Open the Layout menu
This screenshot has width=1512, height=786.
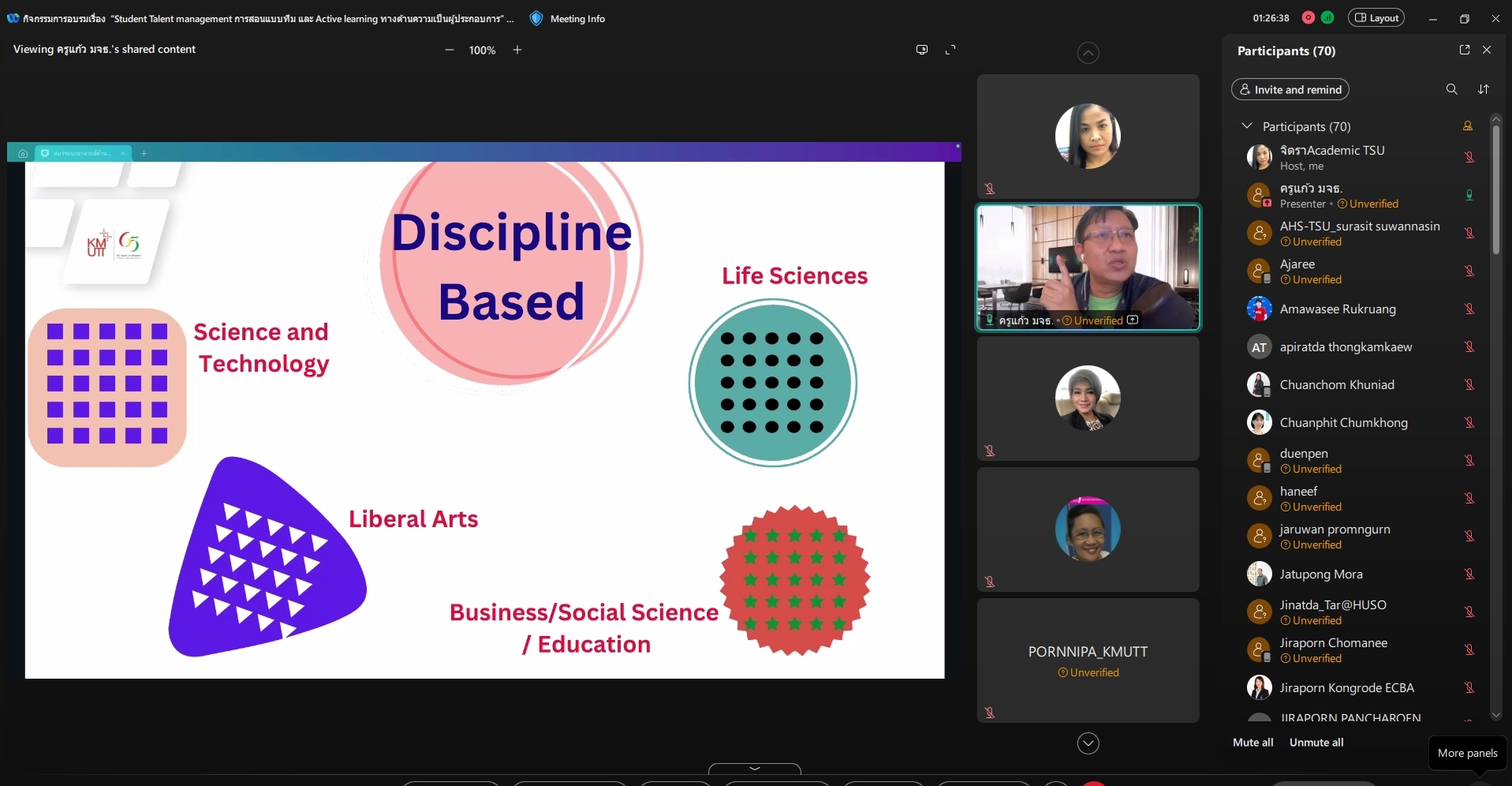[x=1376, y=17]
